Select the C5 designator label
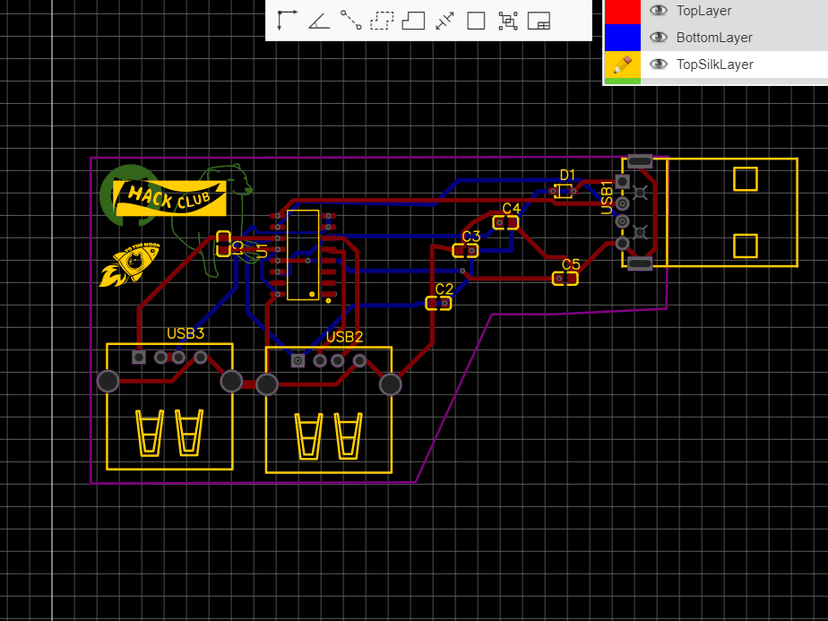 571,264
